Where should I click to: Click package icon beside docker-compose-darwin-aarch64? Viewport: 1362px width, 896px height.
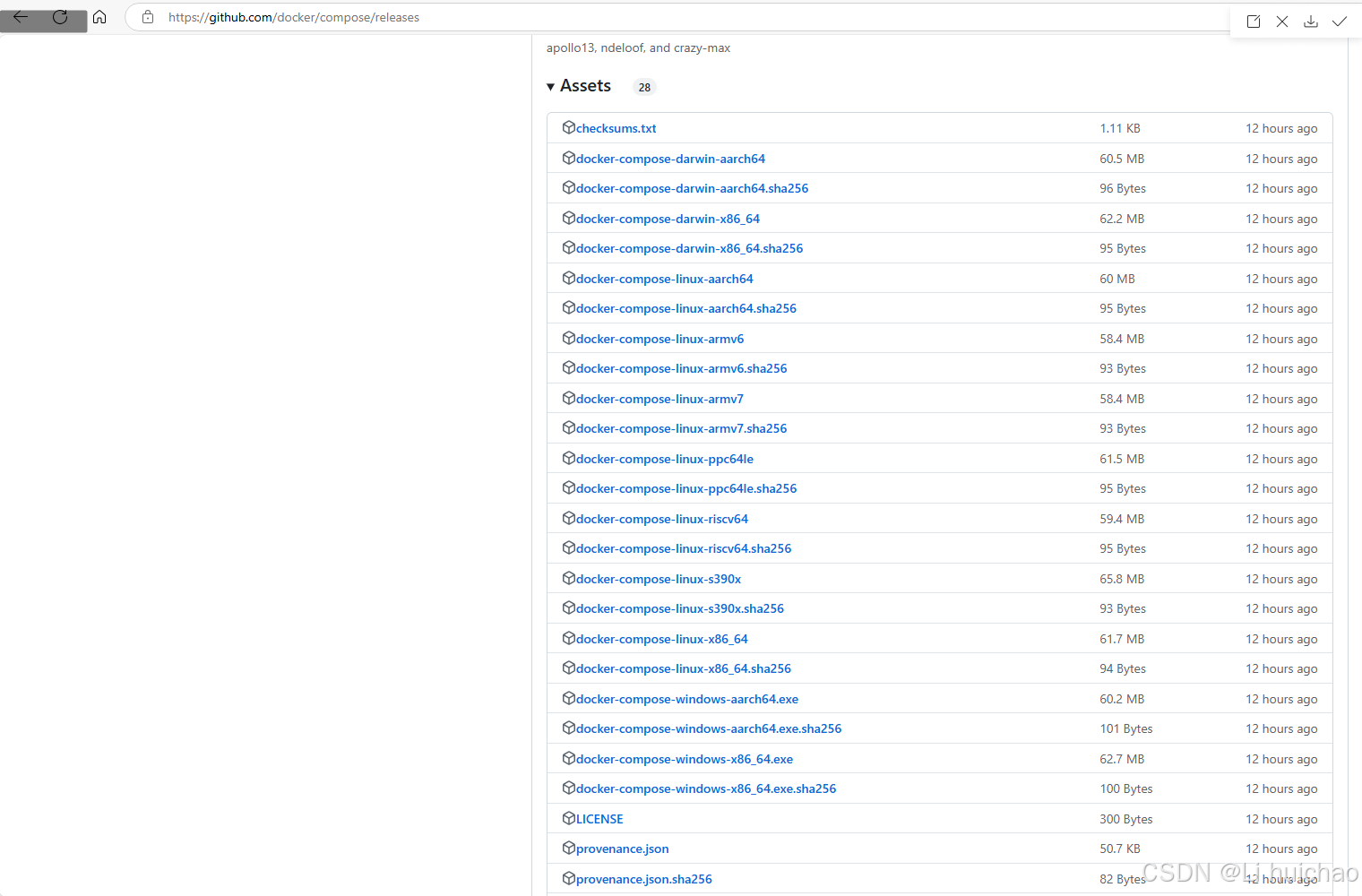(568, 158)
